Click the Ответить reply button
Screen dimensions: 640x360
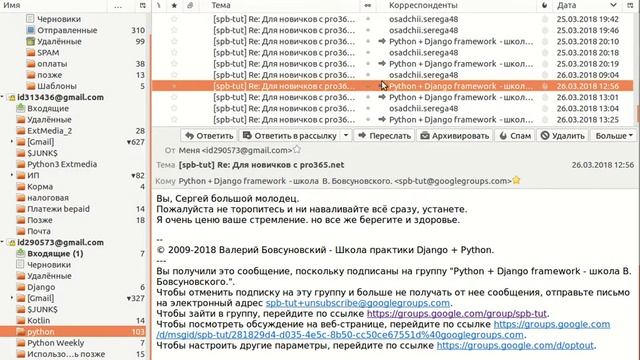[209, 136]
